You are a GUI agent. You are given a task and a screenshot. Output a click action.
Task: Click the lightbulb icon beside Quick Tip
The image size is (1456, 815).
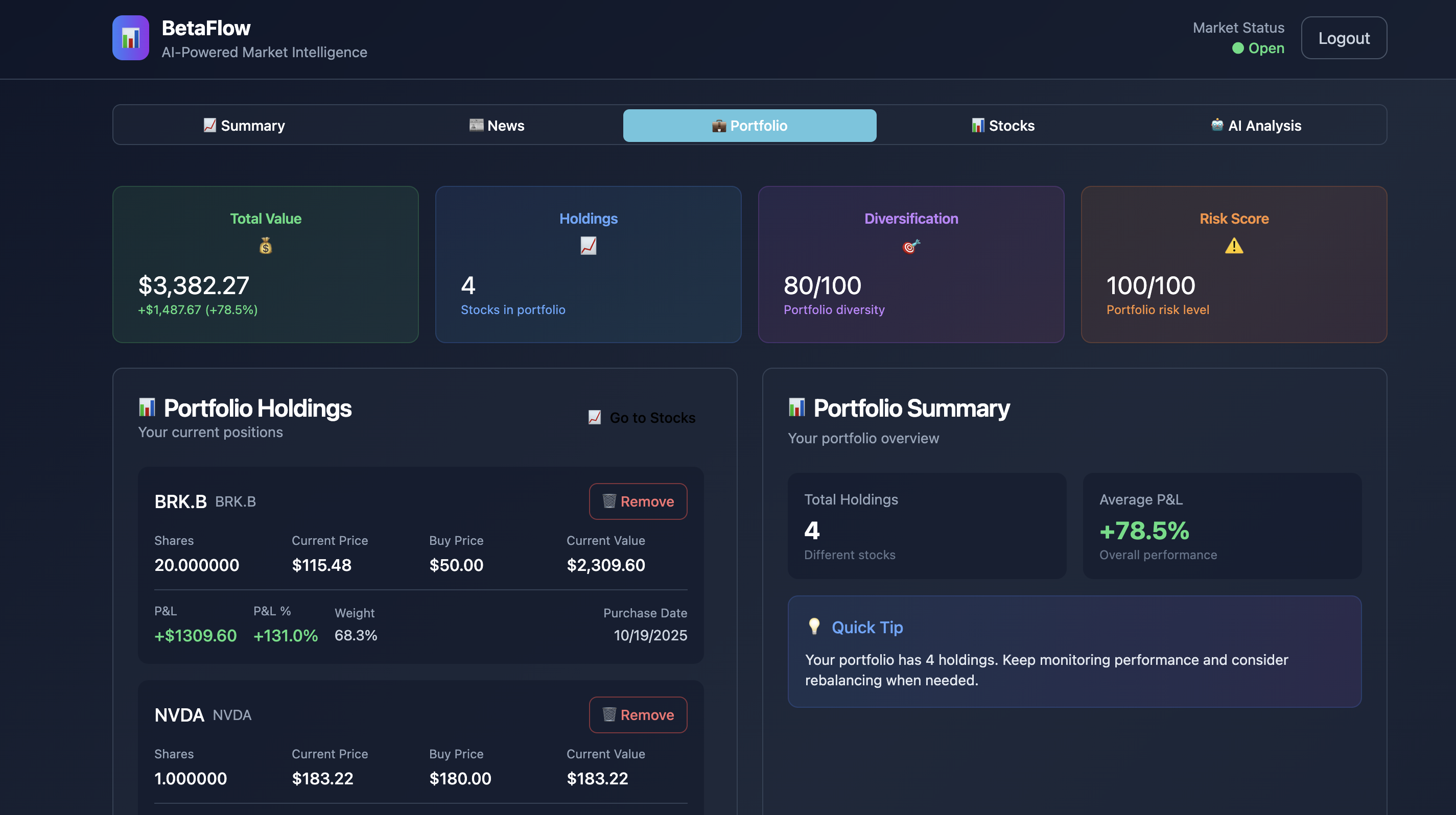pos(814,627)
